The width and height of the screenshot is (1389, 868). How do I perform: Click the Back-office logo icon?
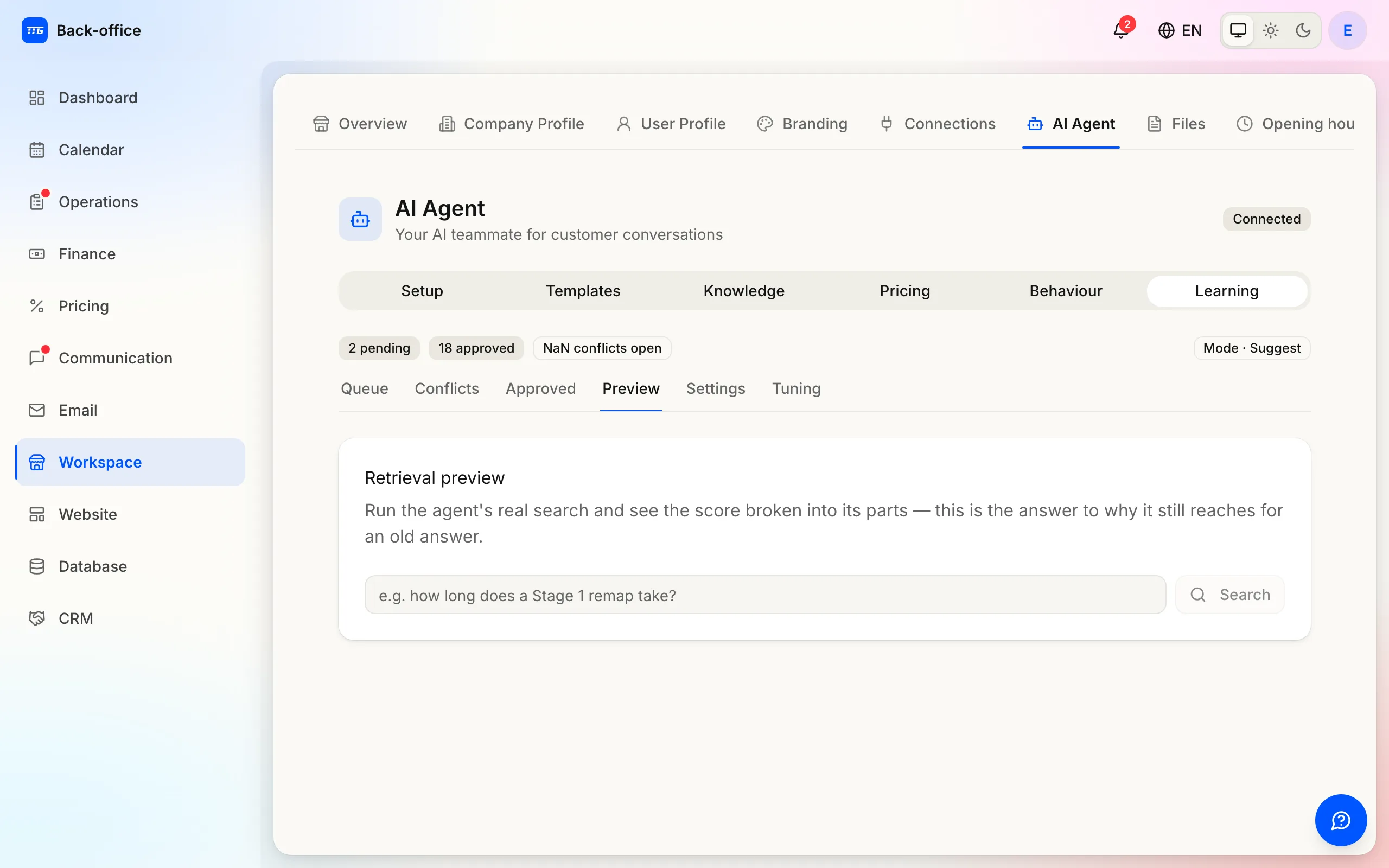pyautogui.click(x=34, y=30)
